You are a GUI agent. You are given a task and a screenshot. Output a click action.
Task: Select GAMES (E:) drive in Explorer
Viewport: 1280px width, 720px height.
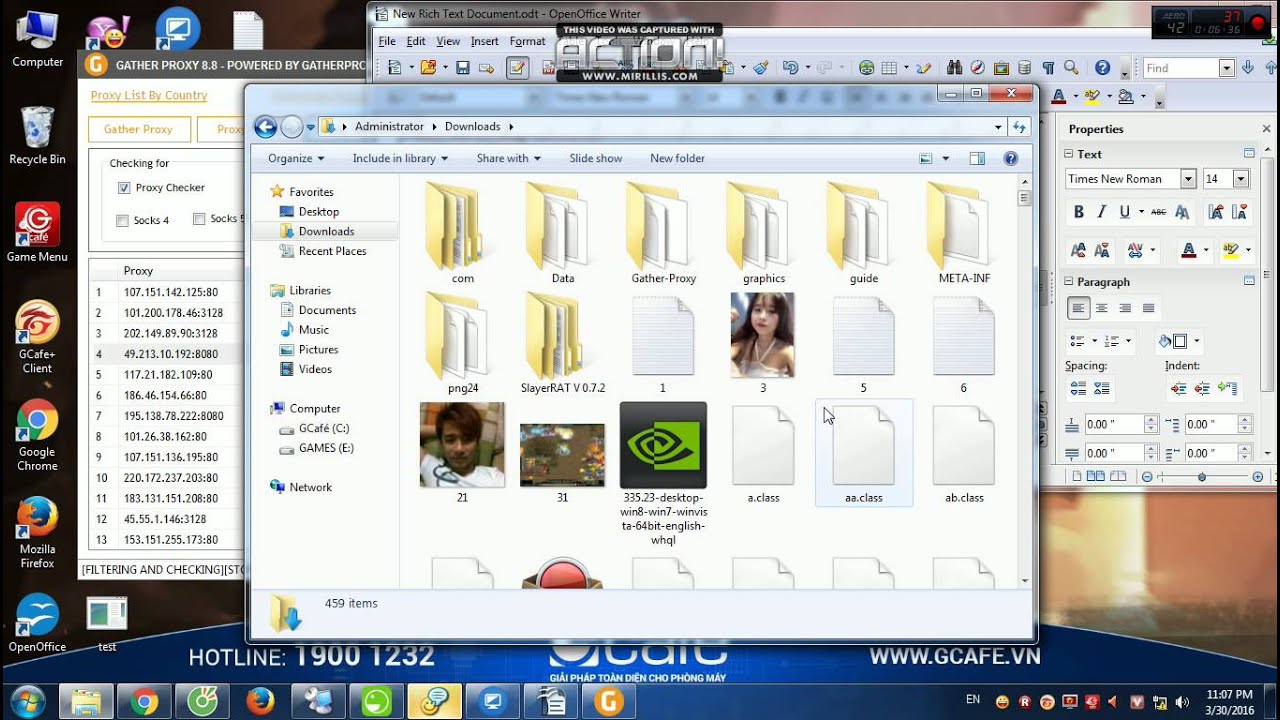tap(326, 448)
